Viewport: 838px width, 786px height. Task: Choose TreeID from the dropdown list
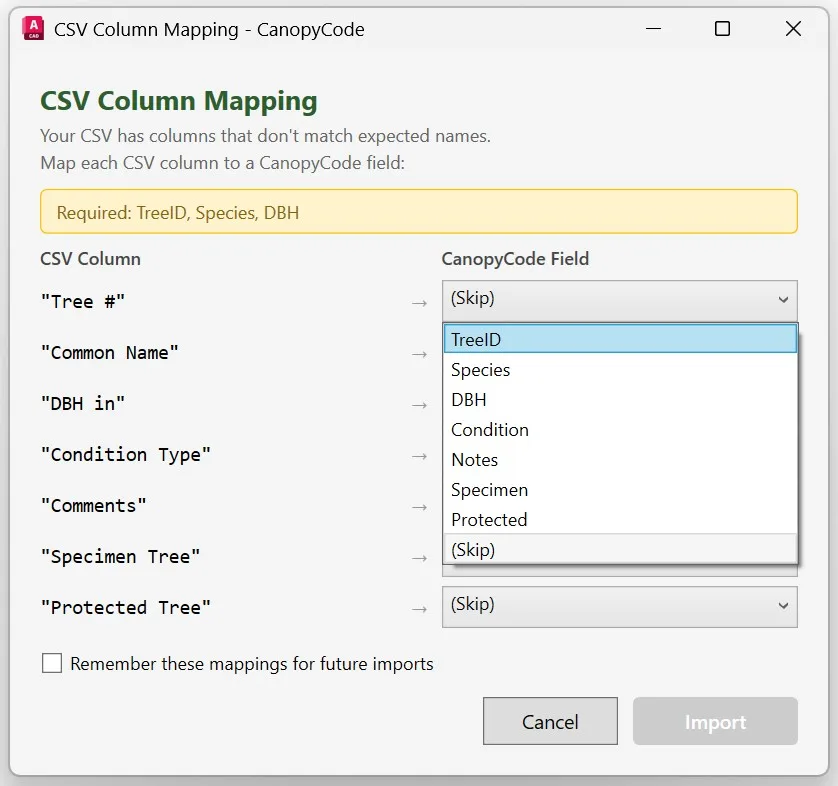tap(620, 339)
